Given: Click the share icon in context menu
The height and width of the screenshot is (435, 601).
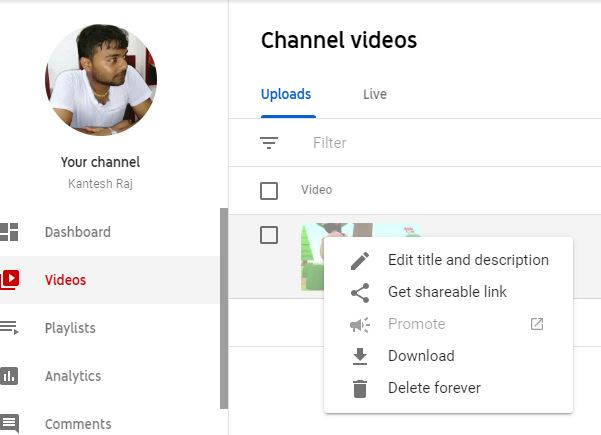Looking at the screenshot, I should tap(360, 292).
